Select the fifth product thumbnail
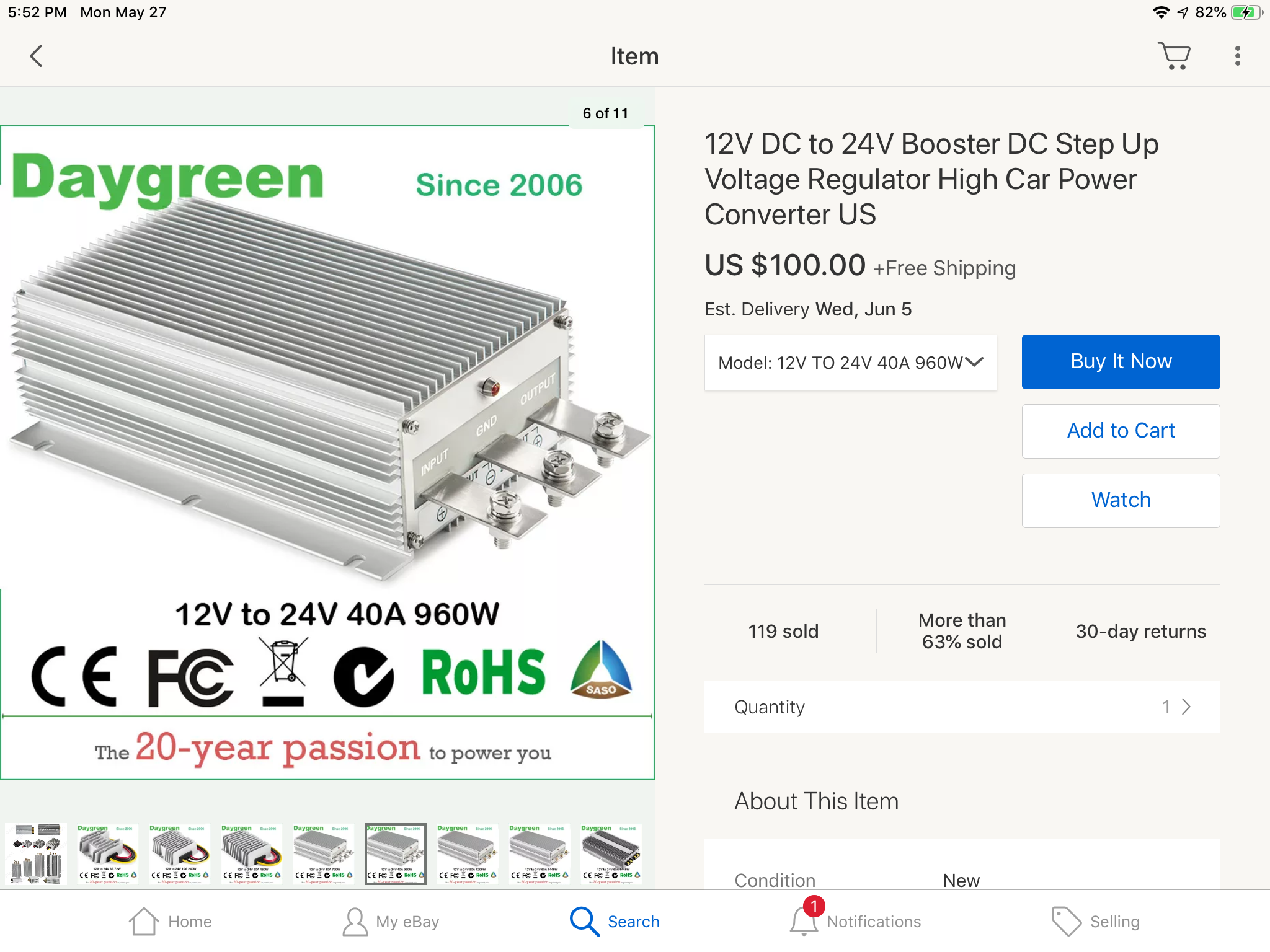 (x=324, y=853)
